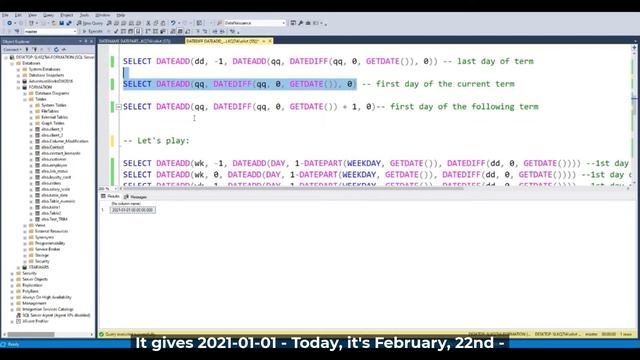The width and height of the screenshot is (640, 360).
Task: Select the XEvent Profiler node
Action: pos(35,322)
